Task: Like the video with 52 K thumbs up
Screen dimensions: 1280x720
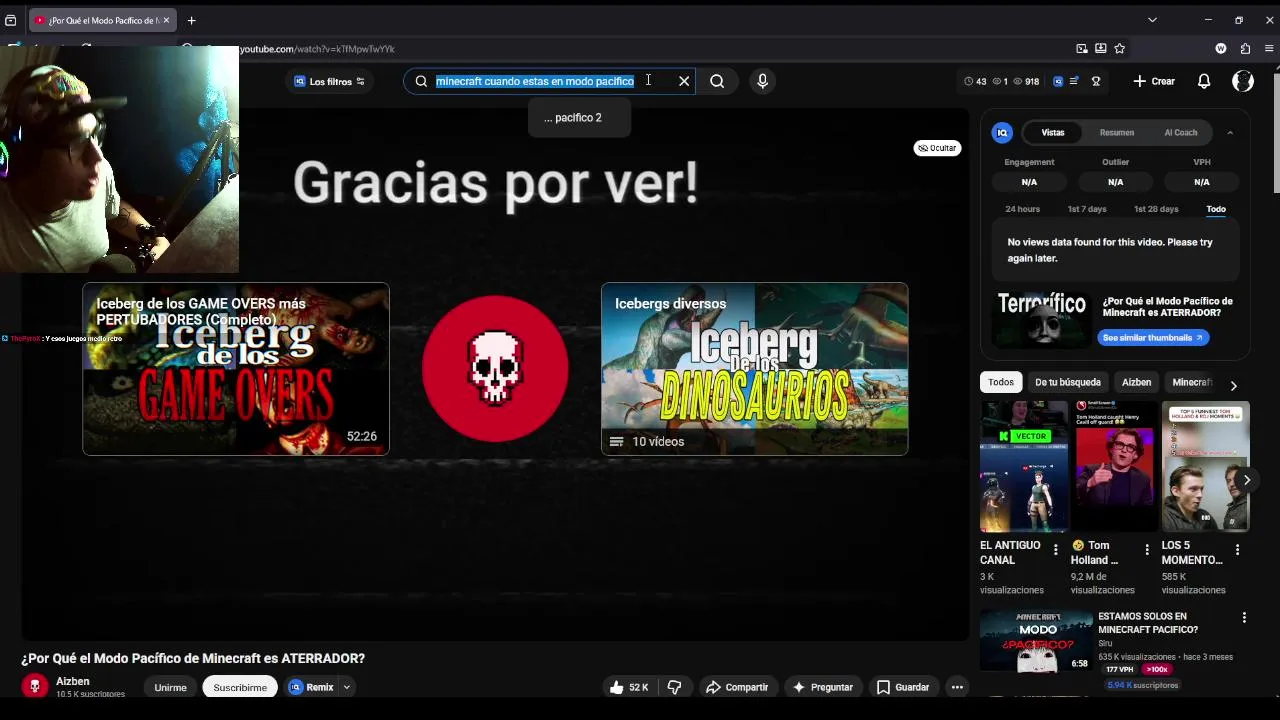Action: (629, 687)
